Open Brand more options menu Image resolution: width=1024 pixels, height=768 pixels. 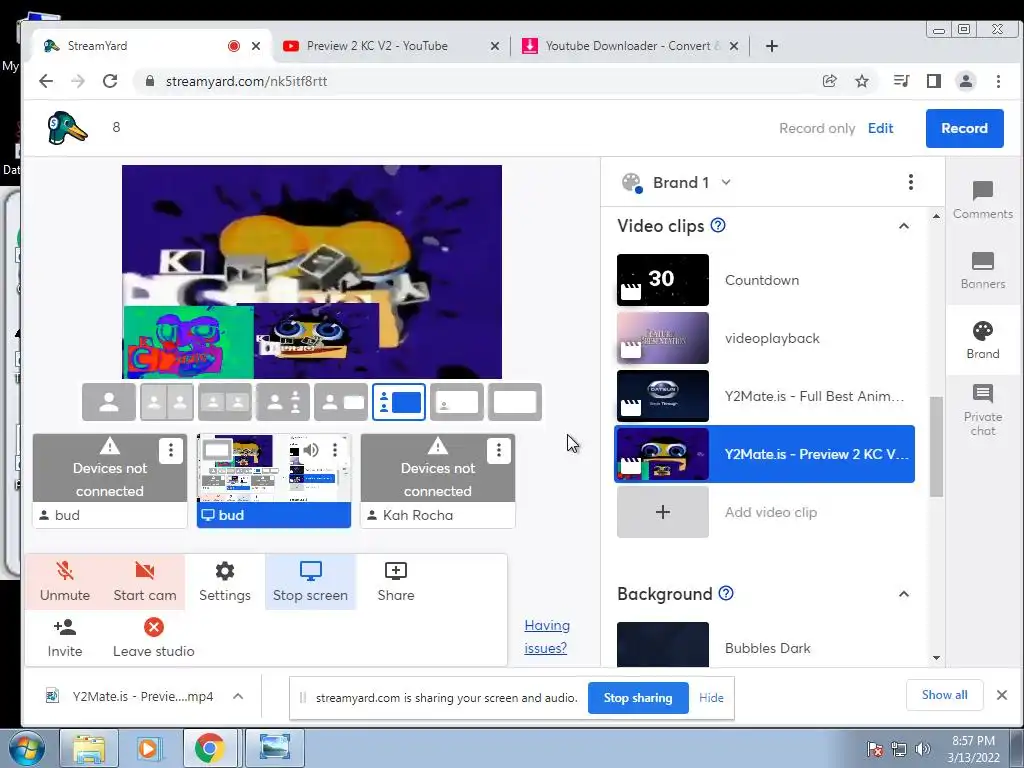click(x=910, y=182)
